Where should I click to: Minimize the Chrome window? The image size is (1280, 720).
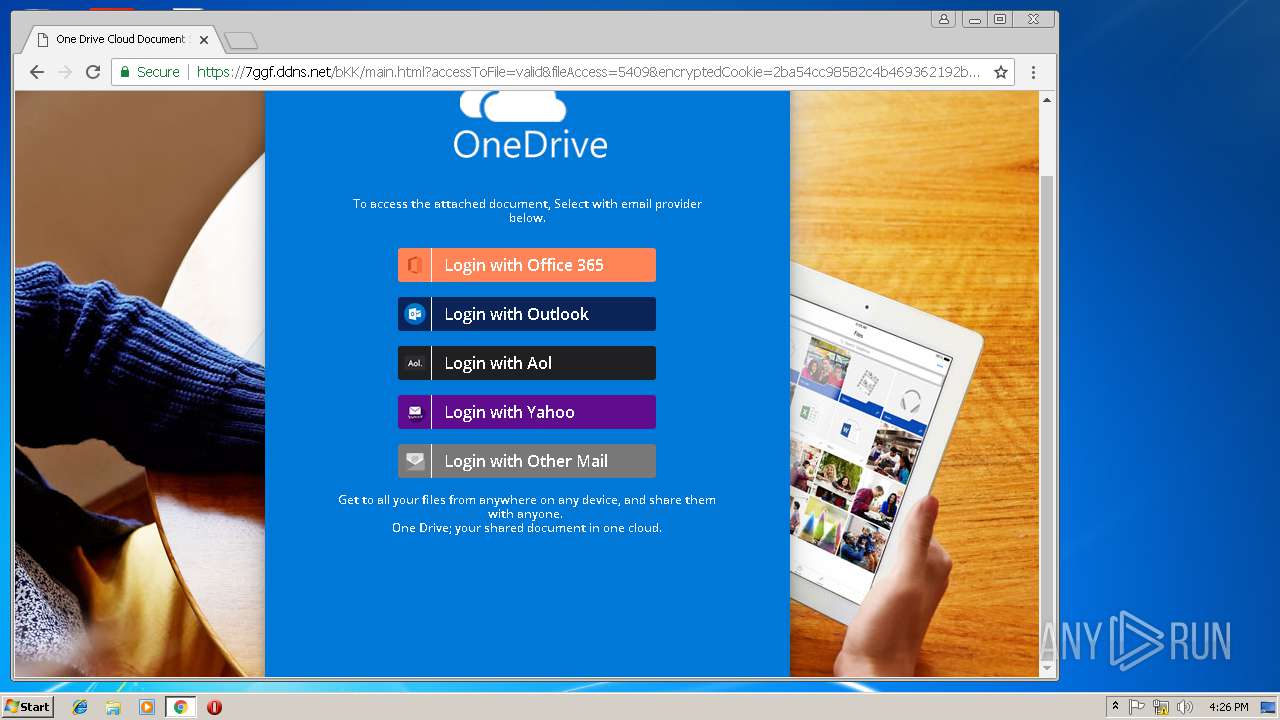[x=974, y=19]
